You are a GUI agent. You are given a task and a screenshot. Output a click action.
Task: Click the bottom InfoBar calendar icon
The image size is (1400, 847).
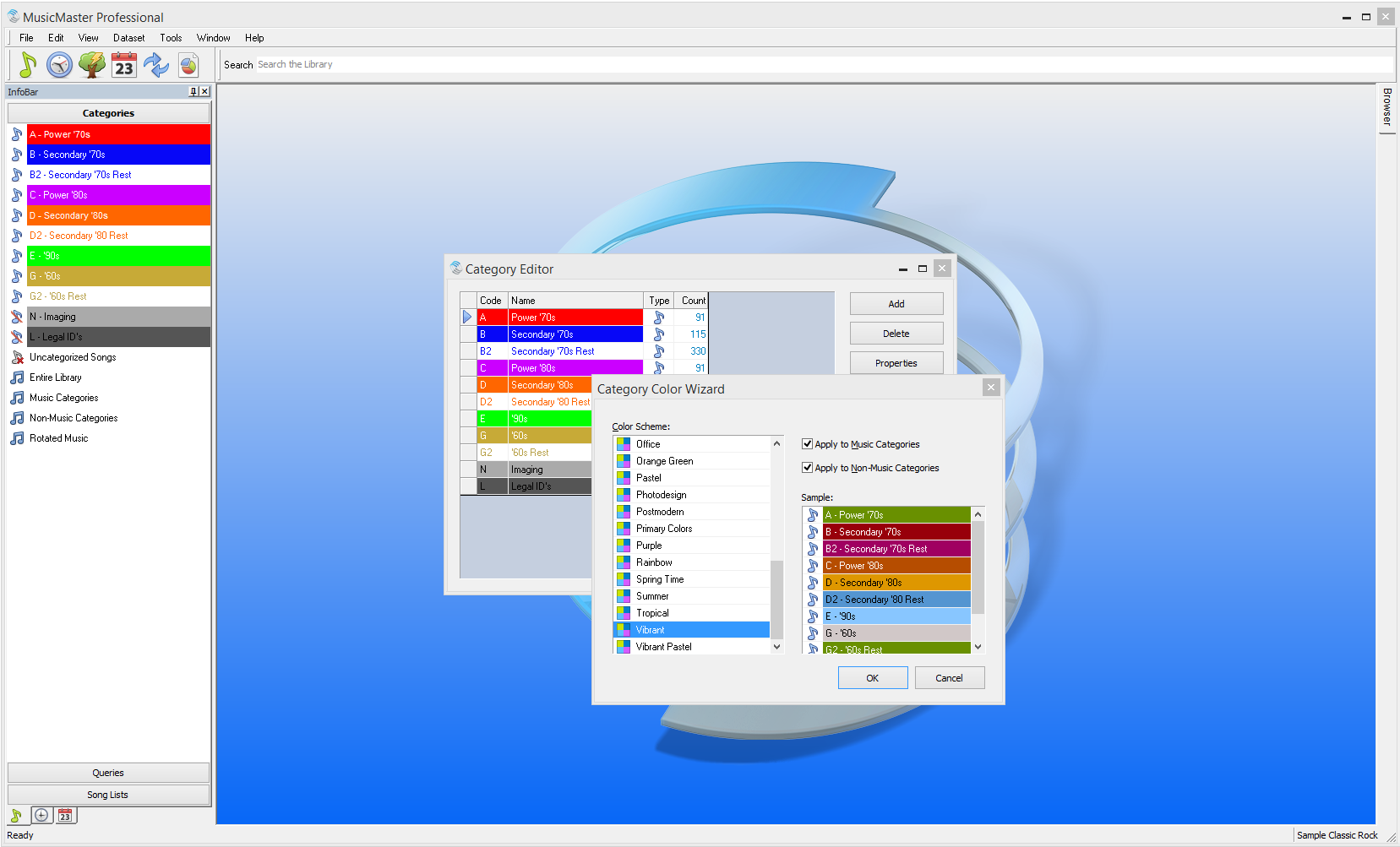tap(65, 815)
